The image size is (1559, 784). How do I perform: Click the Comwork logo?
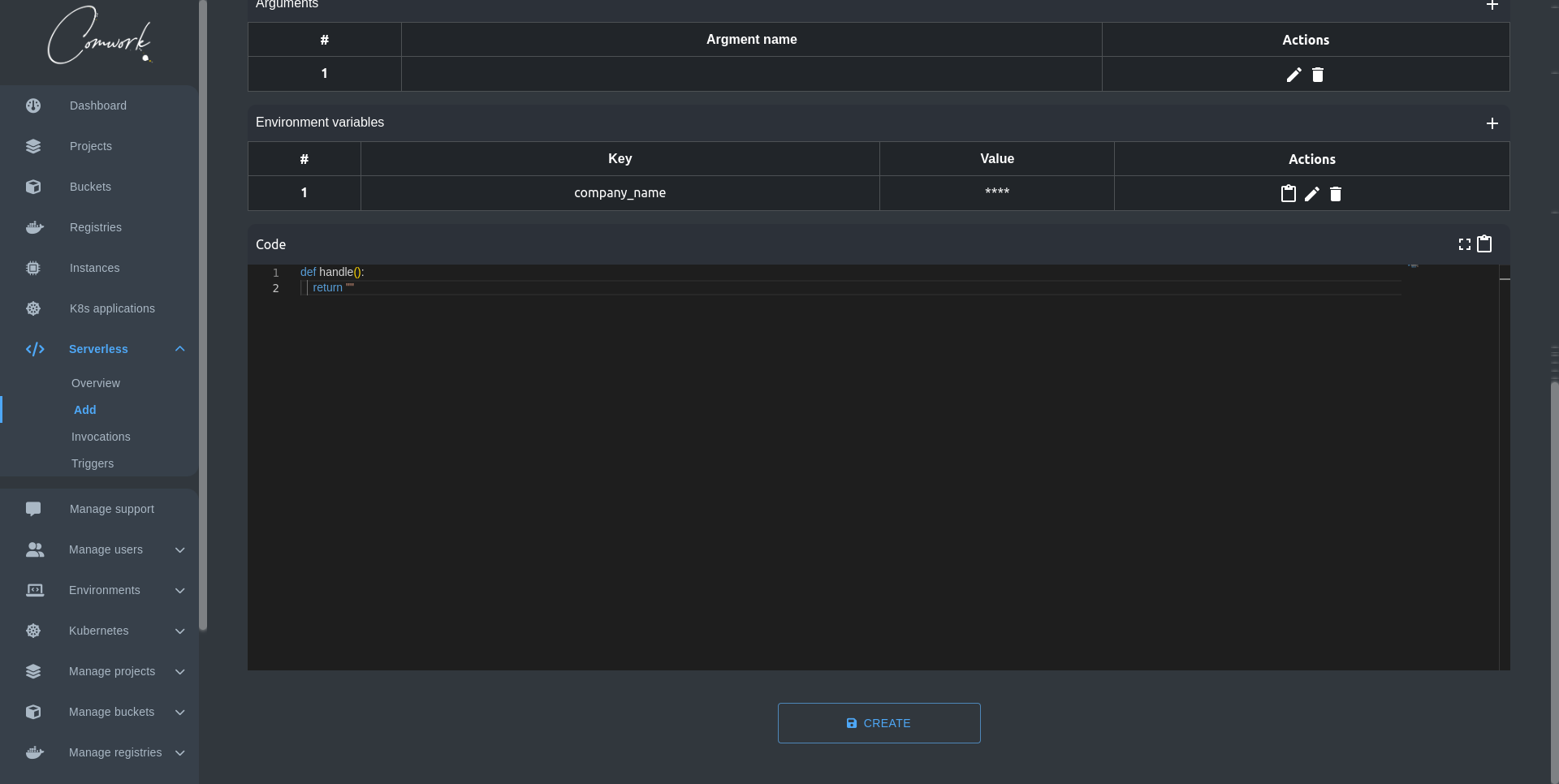[99, 36]
